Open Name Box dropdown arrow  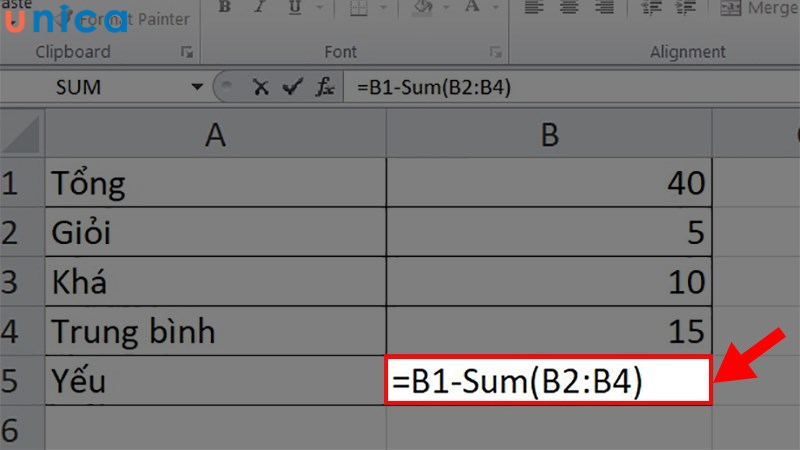(x=197, y=87)
